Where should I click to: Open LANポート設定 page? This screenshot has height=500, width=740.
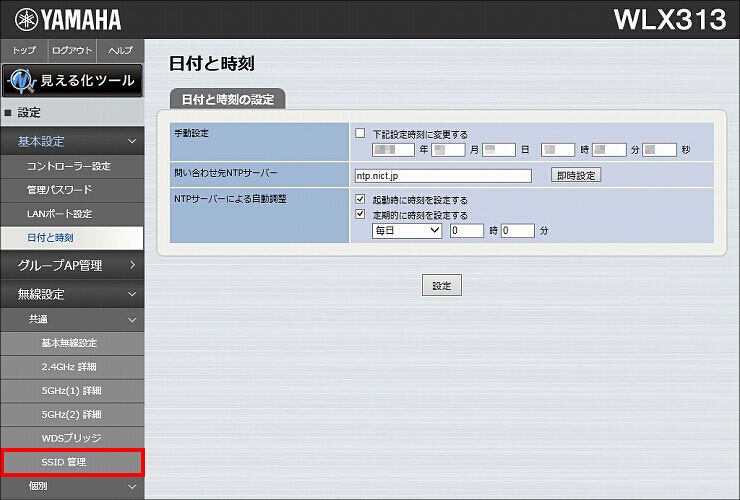pyautogui.click(x=72, y=214)
